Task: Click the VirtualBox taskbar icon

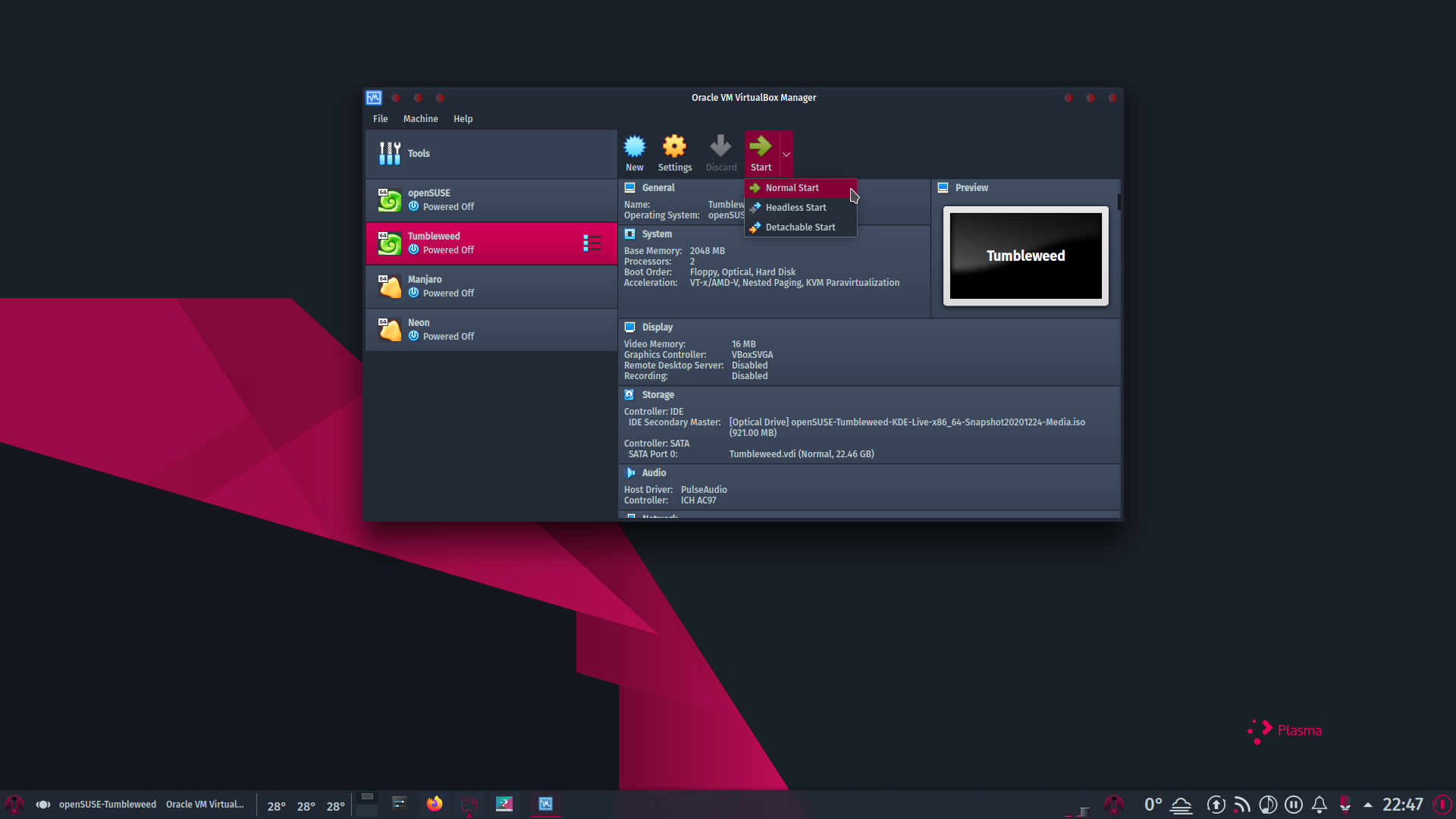Action: point(545,804)
